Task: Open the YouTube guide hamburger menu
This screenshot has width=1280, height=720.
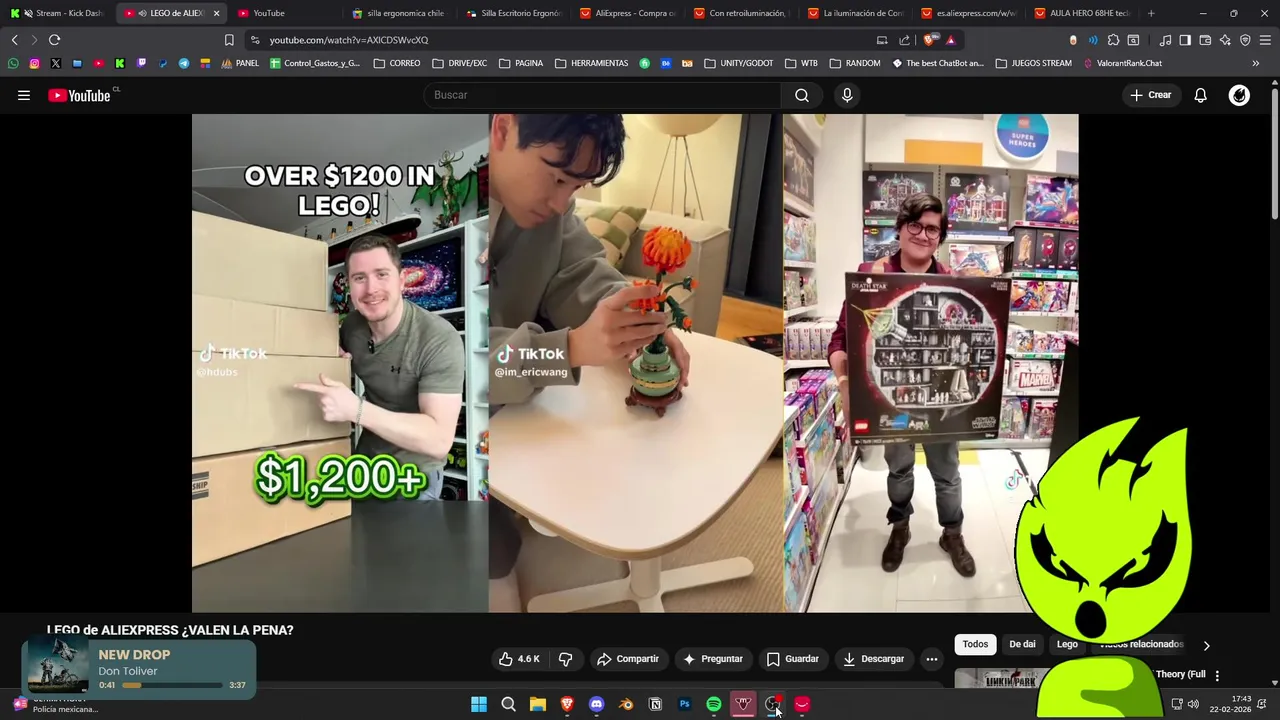Action: pyautogui.click(x=24, y=95)
